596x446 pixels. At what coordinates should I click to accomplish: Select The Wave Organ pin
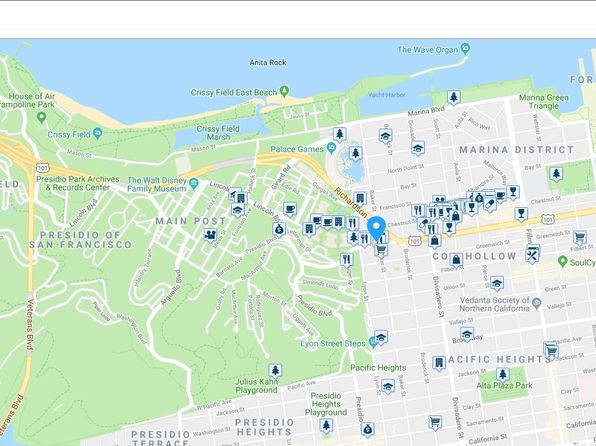(465, 48)
